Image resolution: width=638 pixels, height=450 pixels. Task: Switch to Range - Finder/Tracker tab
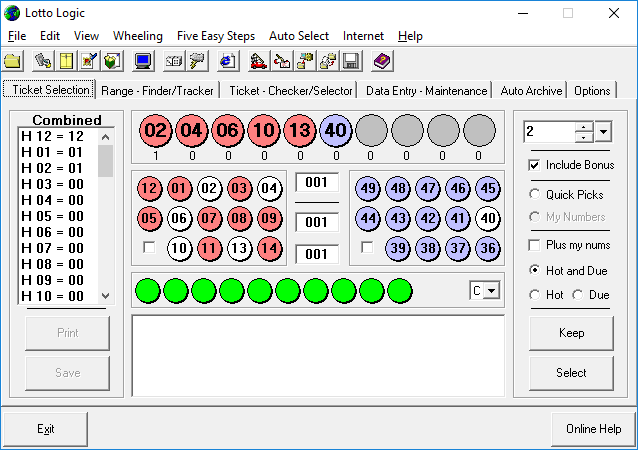coord(157,91)
